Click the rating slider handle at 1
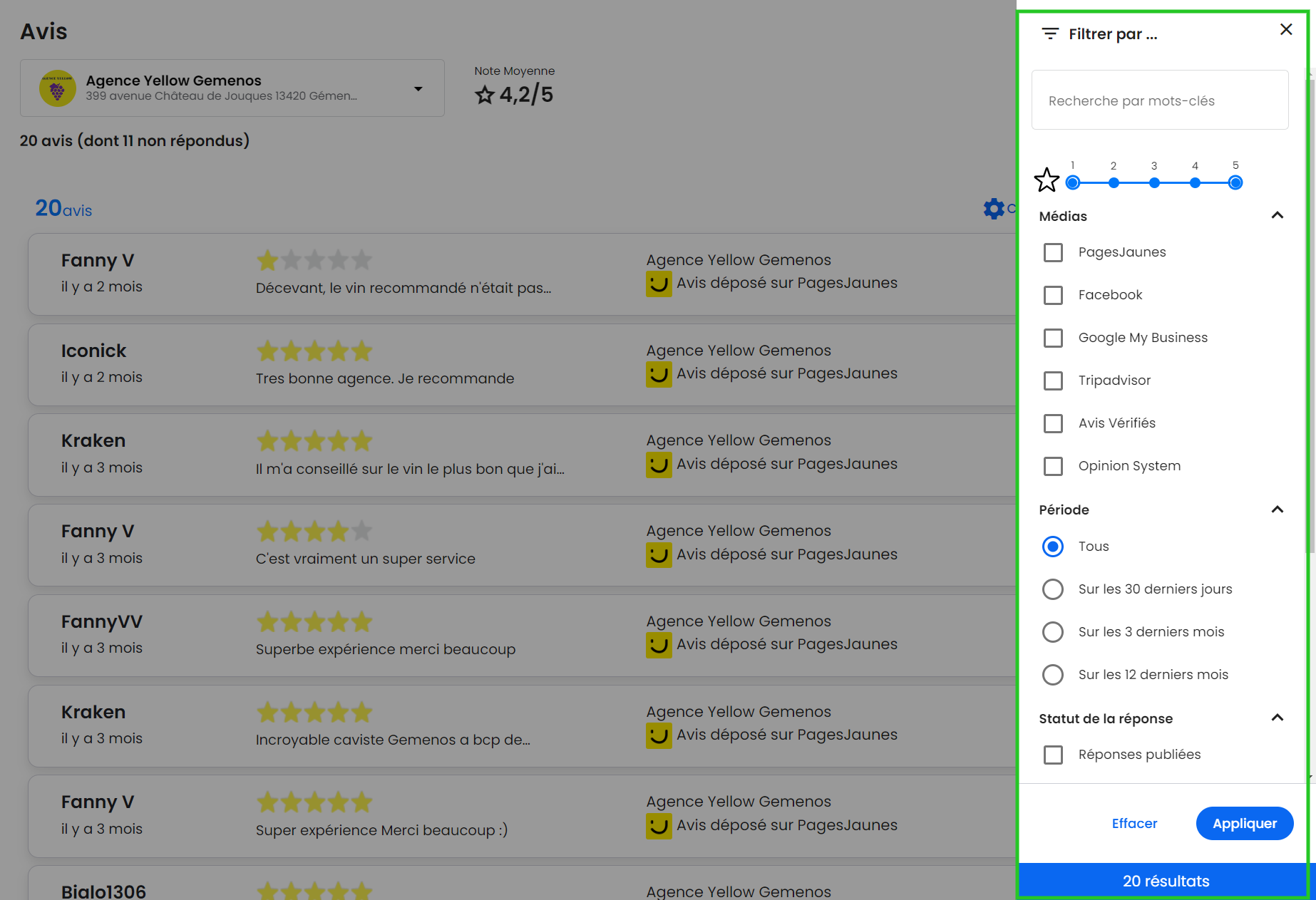 click(x=1072, y=182)
